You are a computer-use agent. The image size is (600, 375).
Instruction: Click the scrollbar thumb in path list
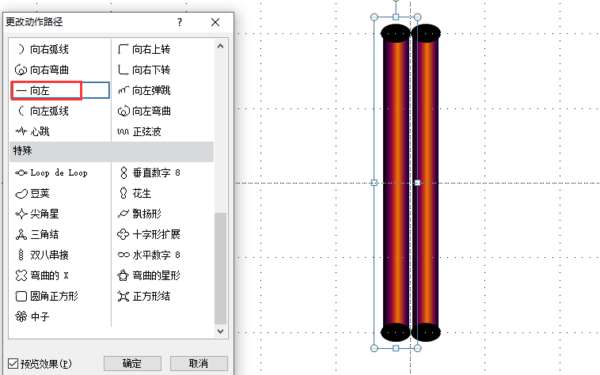220,269
